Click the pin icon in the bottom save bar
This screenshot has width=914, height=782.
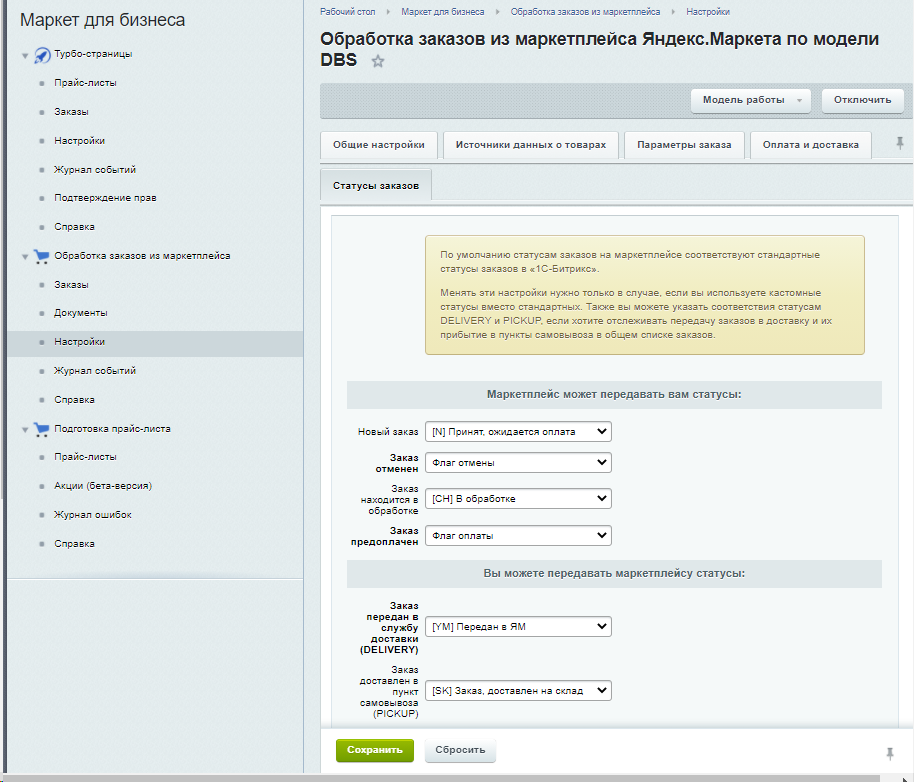tap(890, 752)
